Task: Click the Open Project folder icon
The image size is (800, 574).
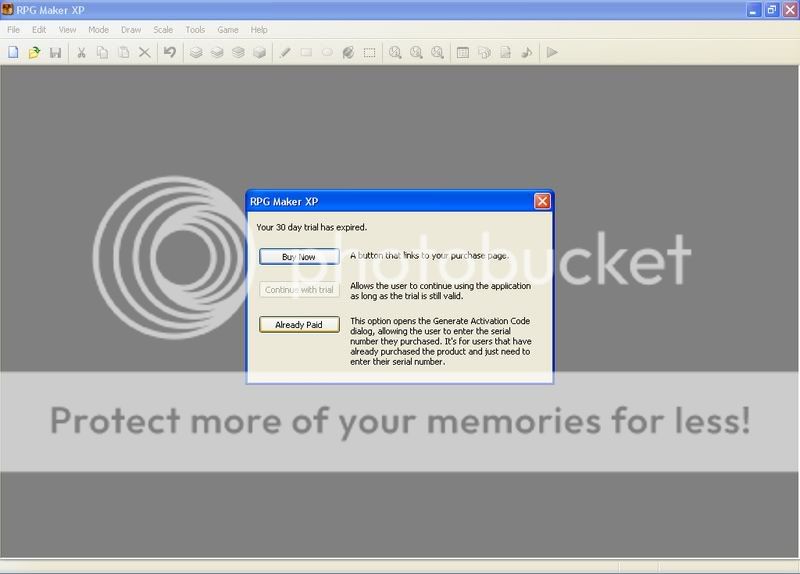Action: [x=34, y=52]
